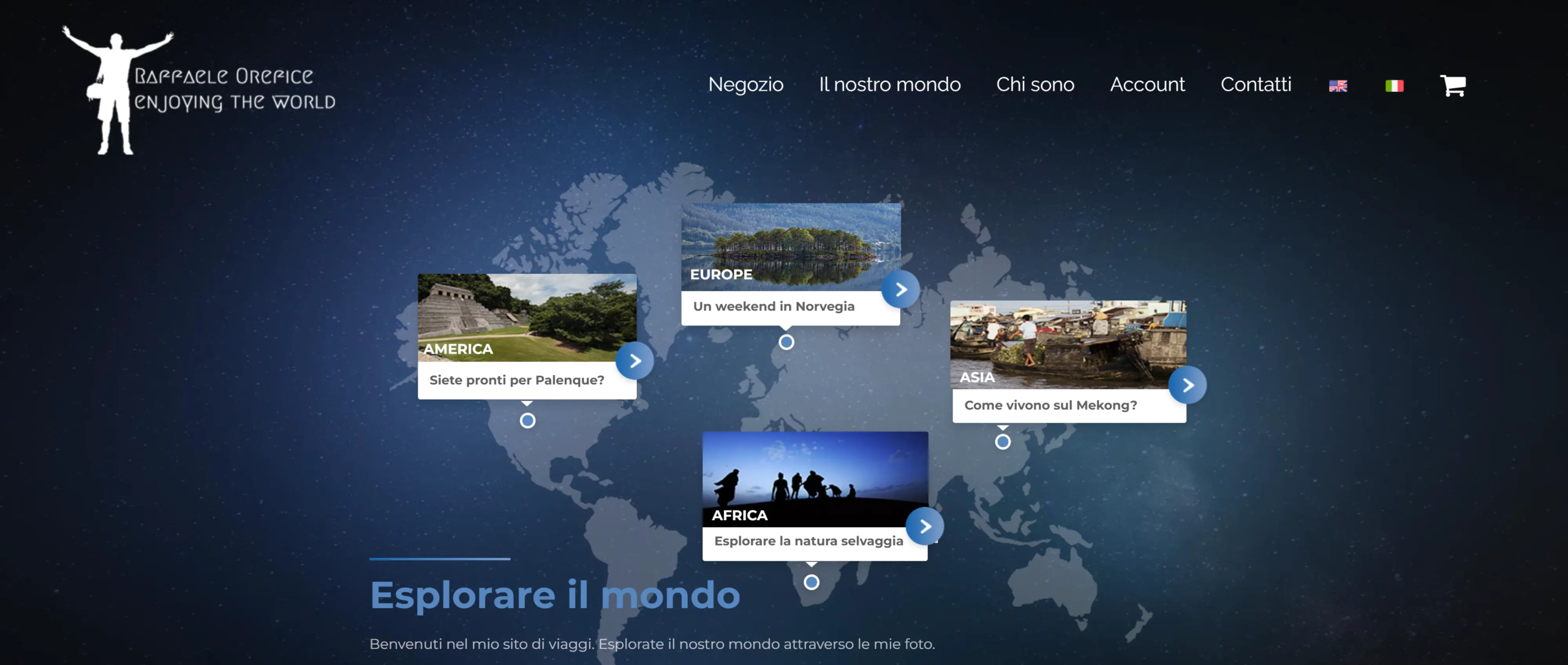Toggle the map pin under EUROPE card
1568x665 pixels.
tap(786, 343)
